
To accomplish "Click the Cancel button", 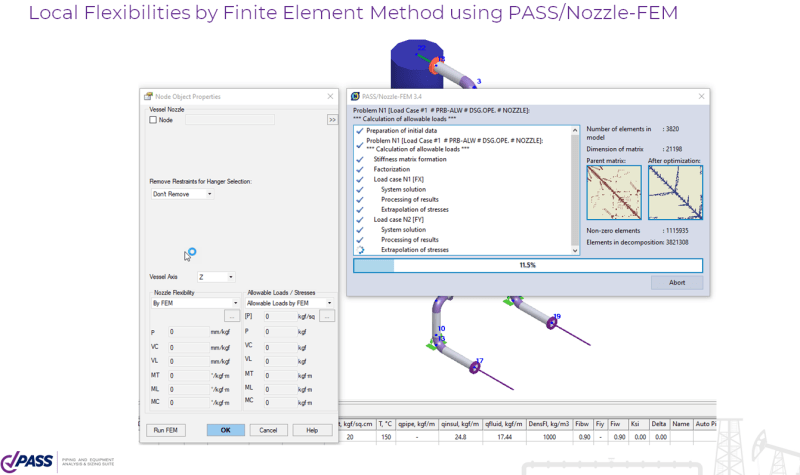I will (x=268, y=430).
